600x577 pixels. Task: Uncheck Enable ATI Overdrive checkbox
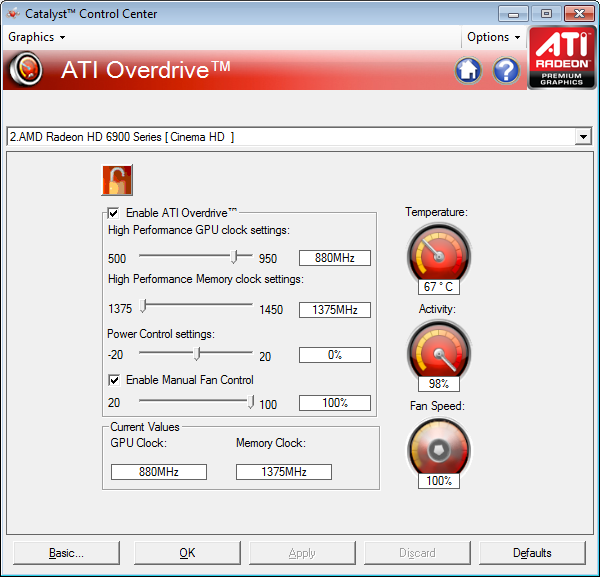[x=114, y=213]
